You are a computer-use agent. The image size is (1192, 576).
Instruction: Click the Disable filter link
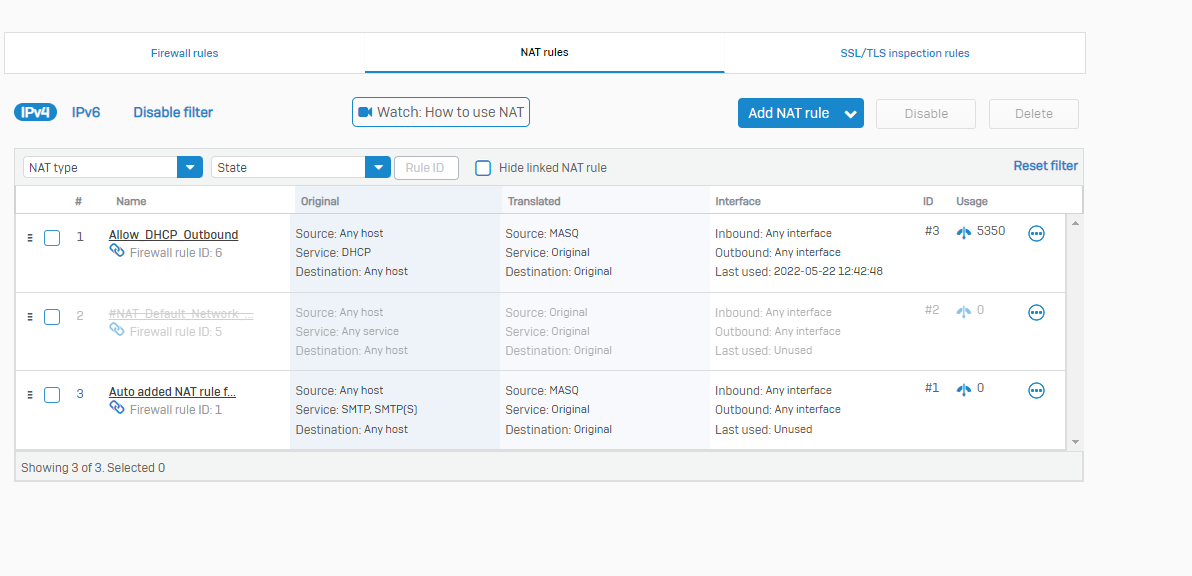[x=173, y=112]
